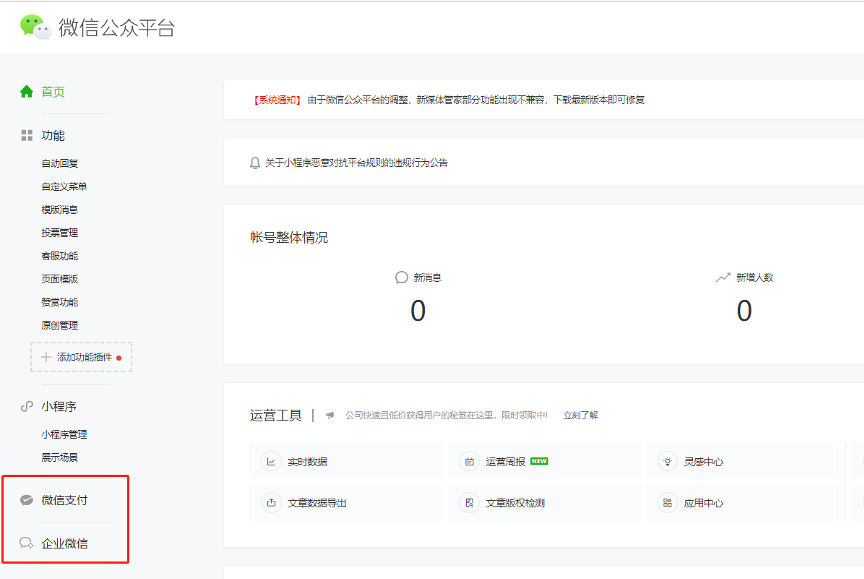Image resolution: width=864 pixels, height=579 pixels.
Task: Click the system notice text about 新媒体管家
Action: click(x=476, y=100)
